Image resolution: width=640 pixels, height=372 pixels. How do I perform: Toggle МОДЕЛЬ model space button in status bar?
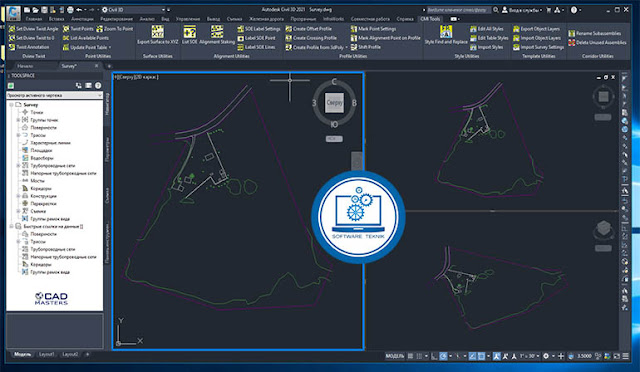point(395,356)
